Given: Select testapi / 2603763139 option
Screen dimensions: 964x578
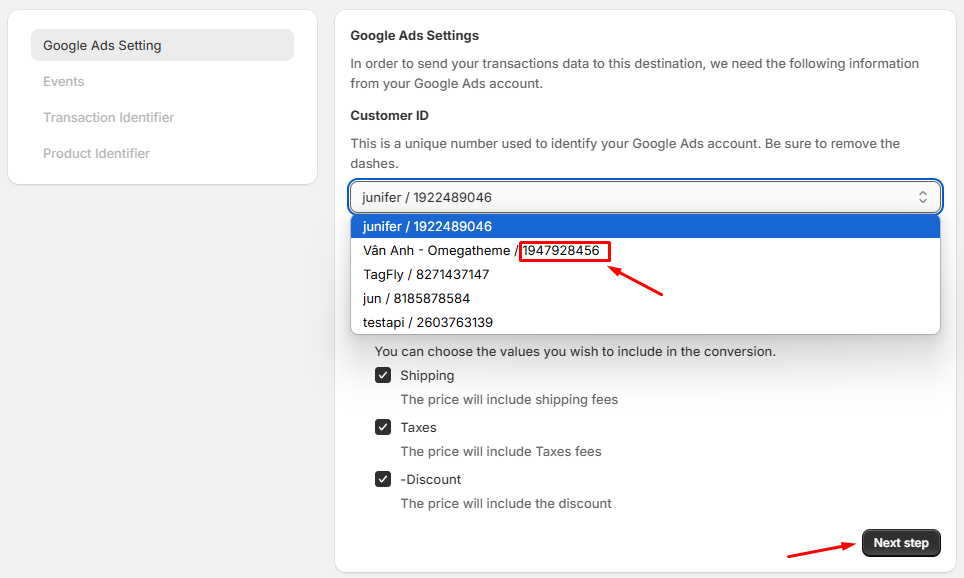Looking at the screenshot, I should (645, 322).
